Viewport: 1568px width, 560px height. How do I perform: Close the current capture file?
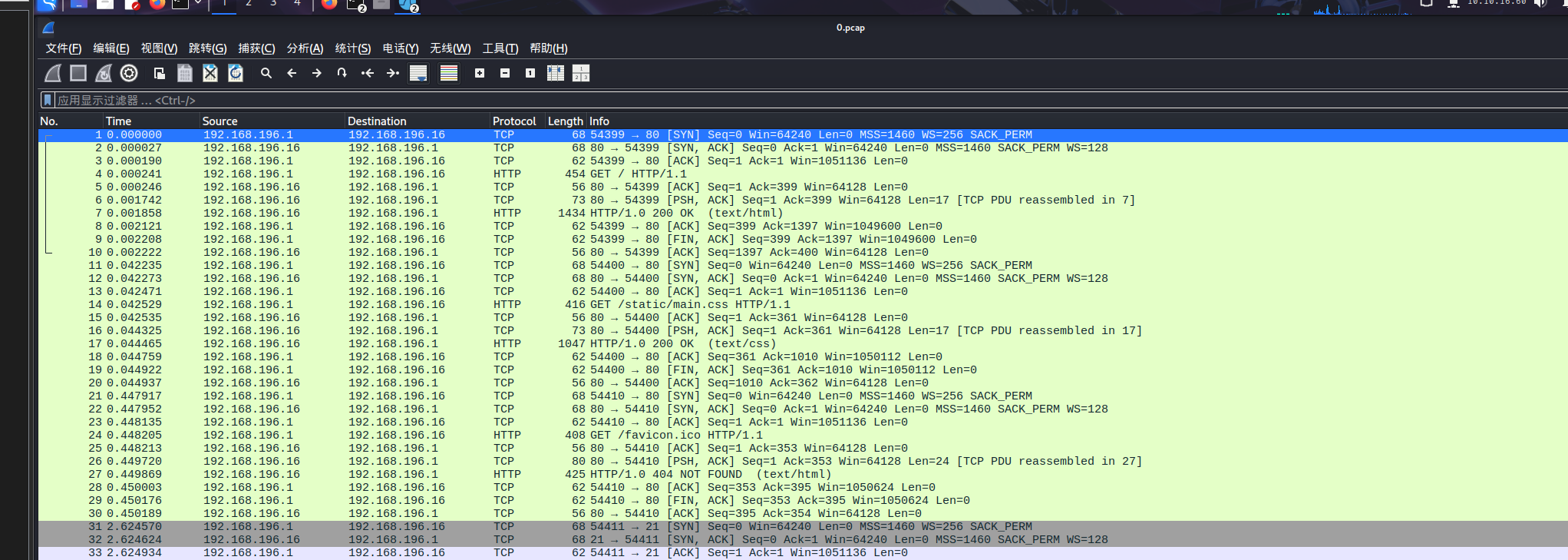[x=210, y=73]
